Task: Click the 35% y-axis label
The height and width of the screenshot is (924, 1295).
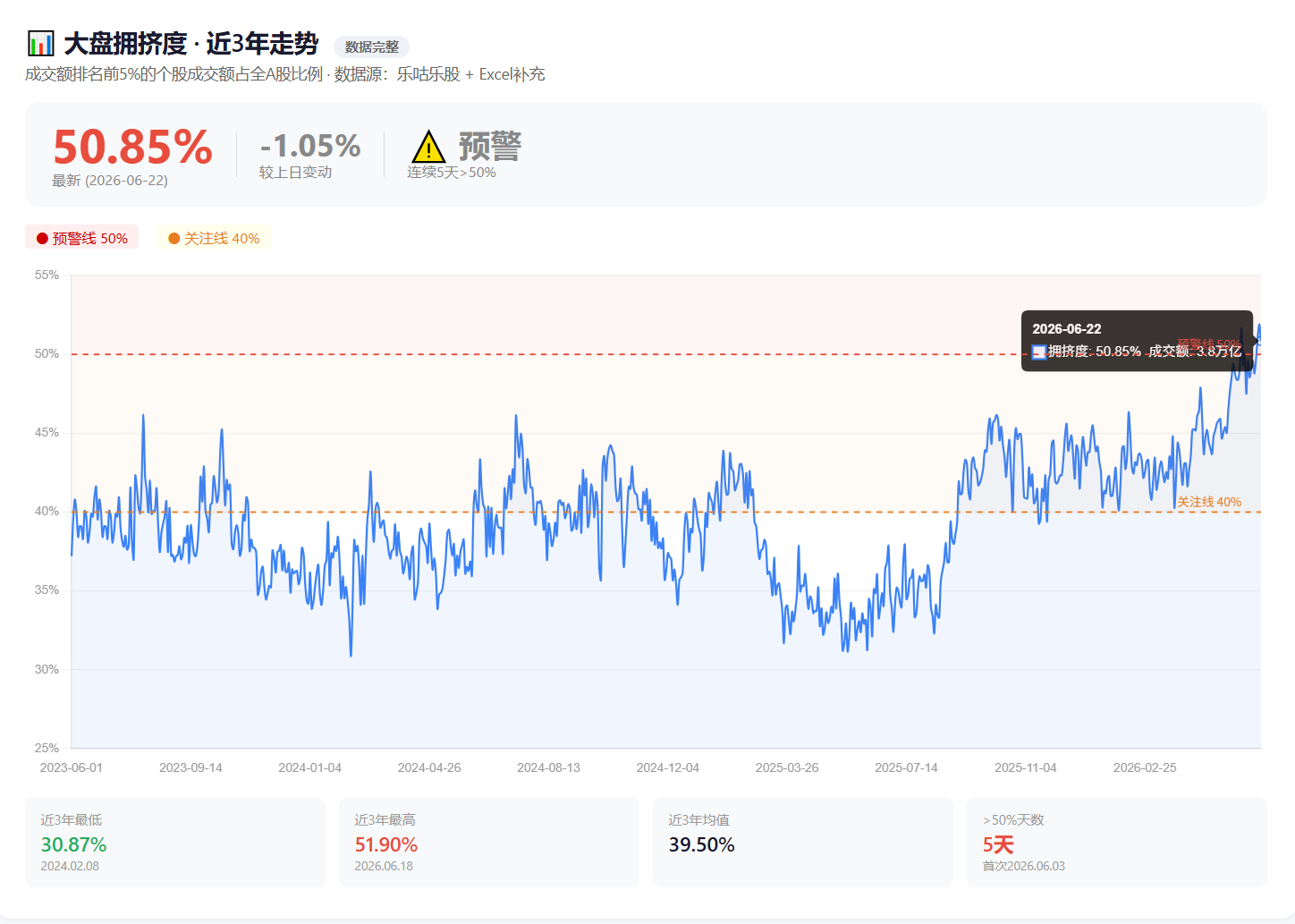Action: (47, 589)
